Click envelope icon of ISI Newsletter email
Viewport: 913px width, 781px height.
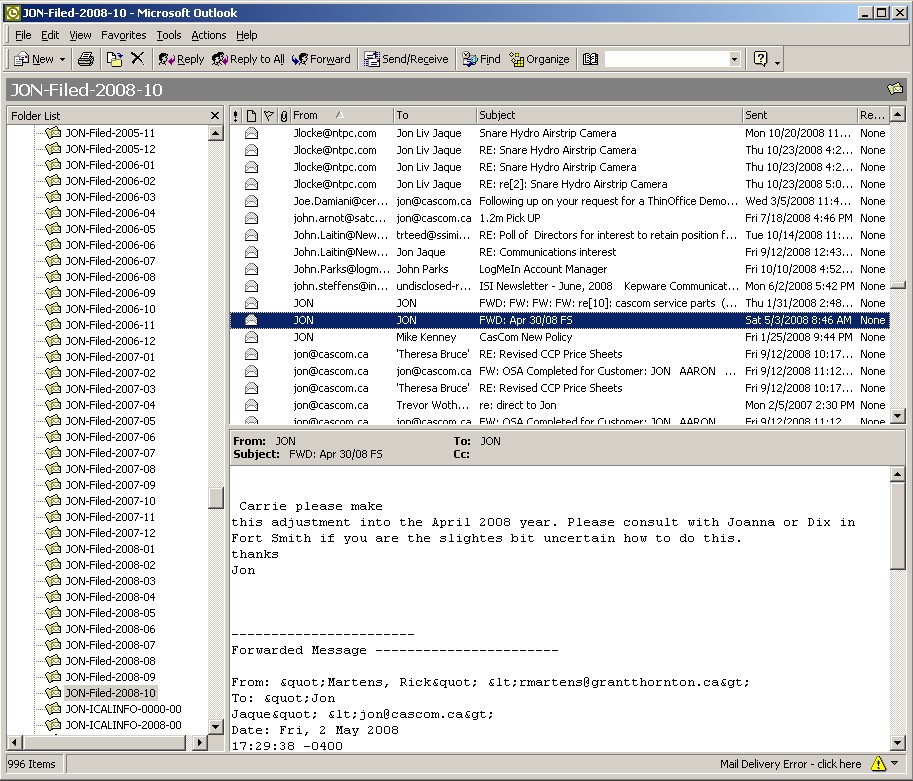click(251, 286)
